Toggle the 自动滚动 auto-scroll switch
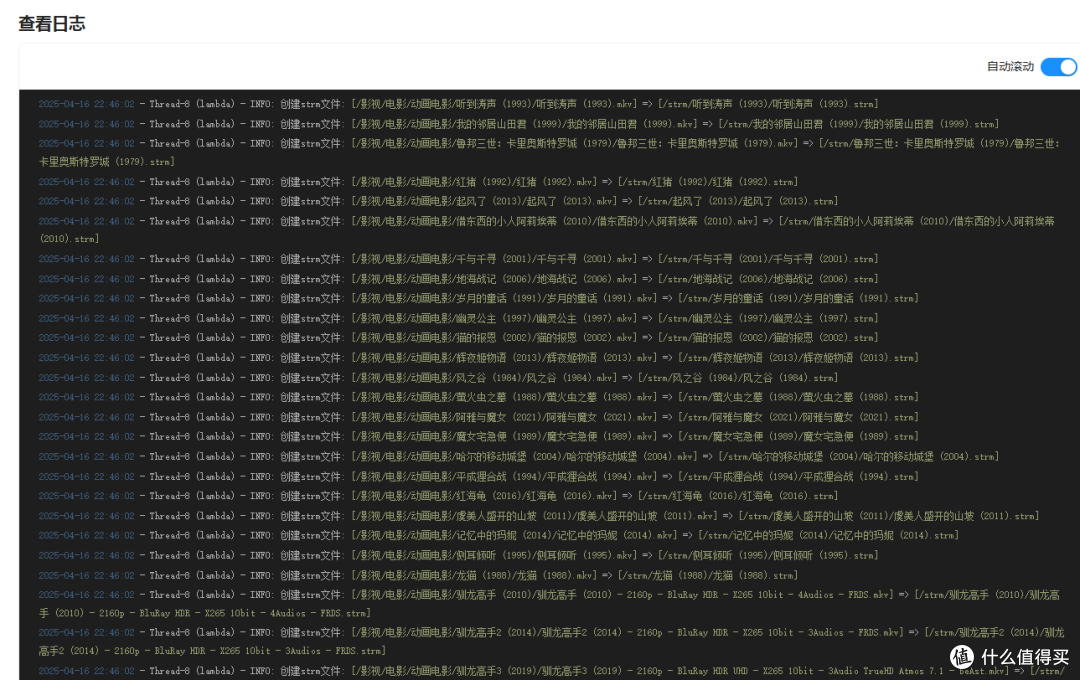 click(1059, 67)
